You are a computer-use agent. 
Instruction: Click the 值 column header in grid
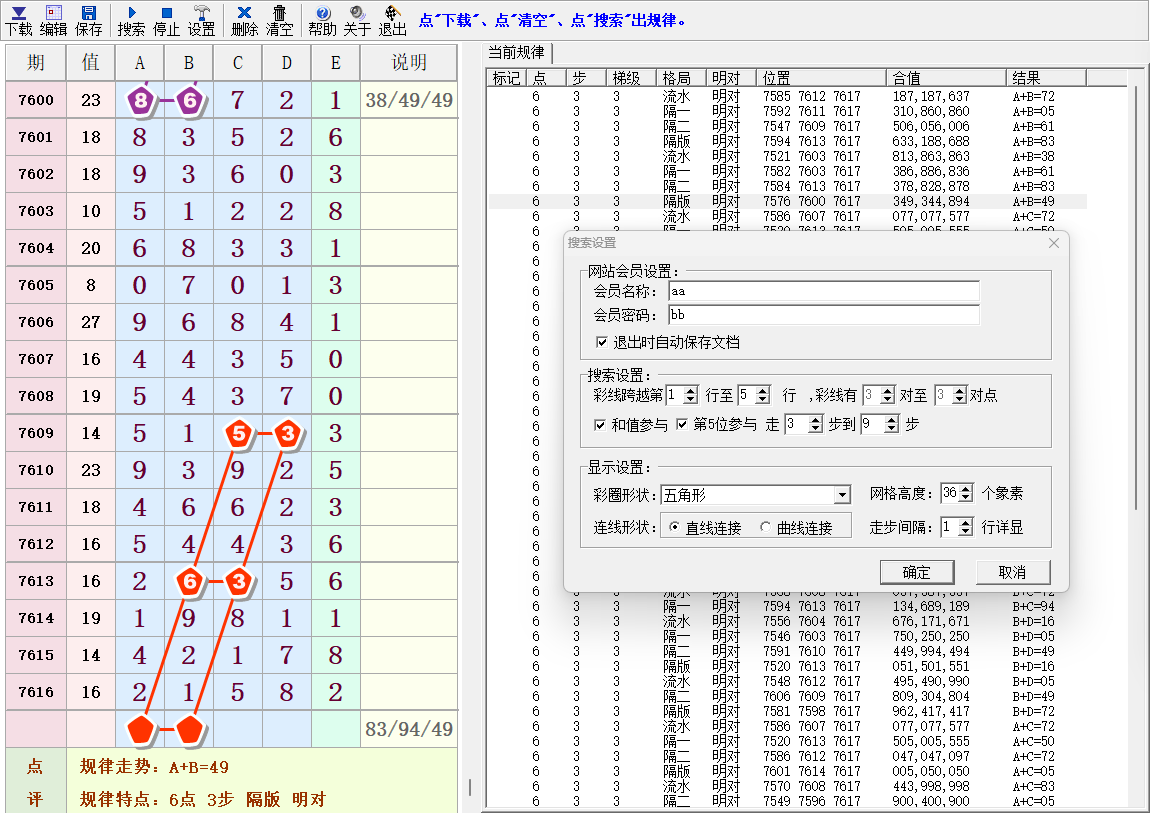[91, 63]
